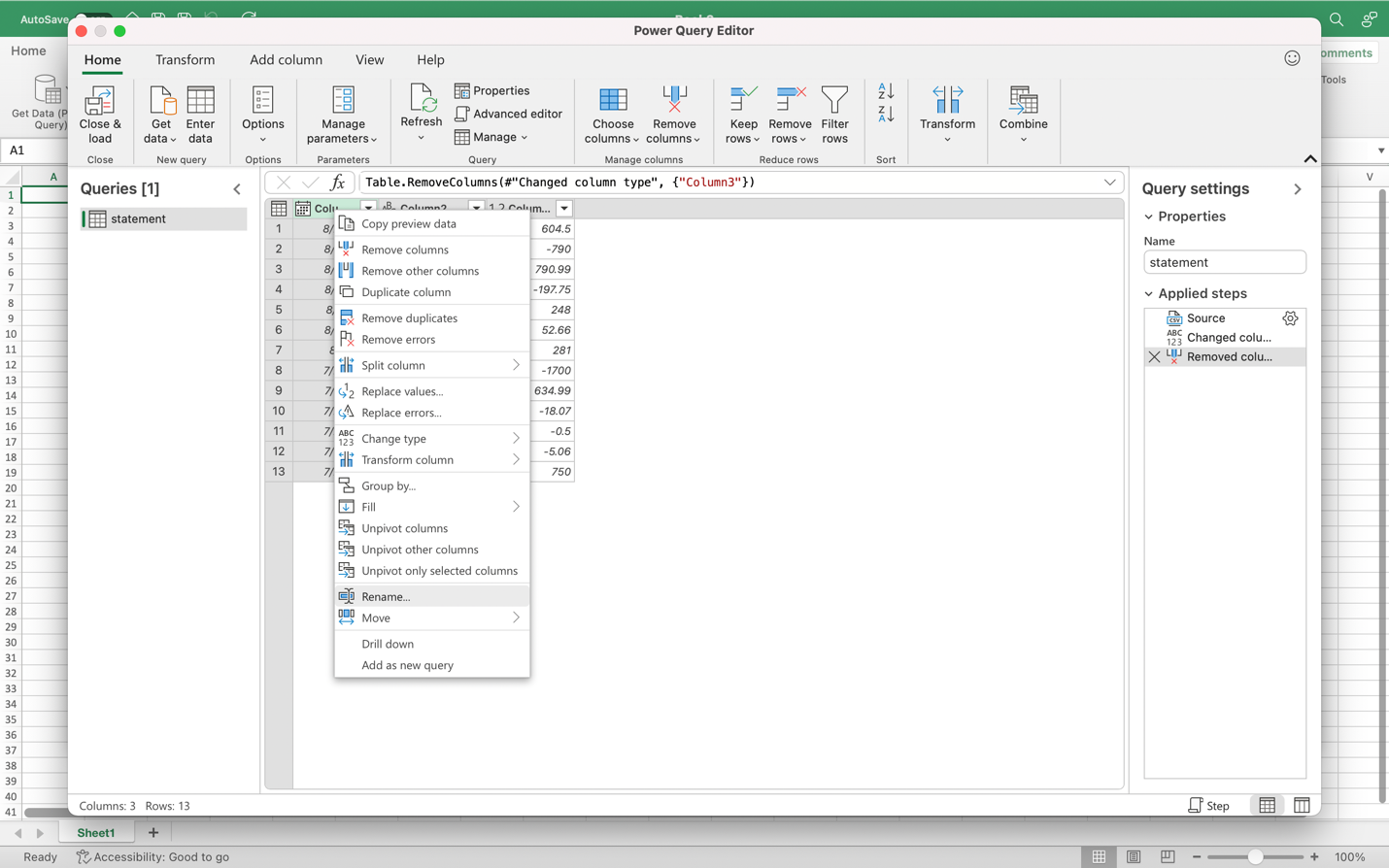Open the Get data ribbon button
The width and height of the screenshot is (1389, 868).
coord(161,116)
